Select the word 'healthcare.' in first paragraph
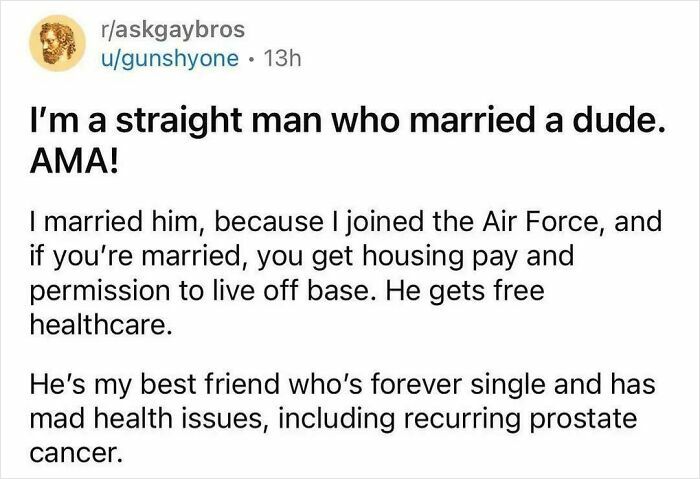This screenshot has width=700, height=479. coord(101,325)
